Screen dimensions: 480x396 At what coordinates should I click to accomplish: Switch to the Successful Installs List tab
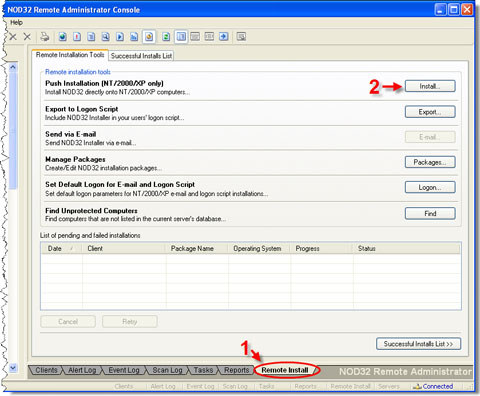(141, 56)
